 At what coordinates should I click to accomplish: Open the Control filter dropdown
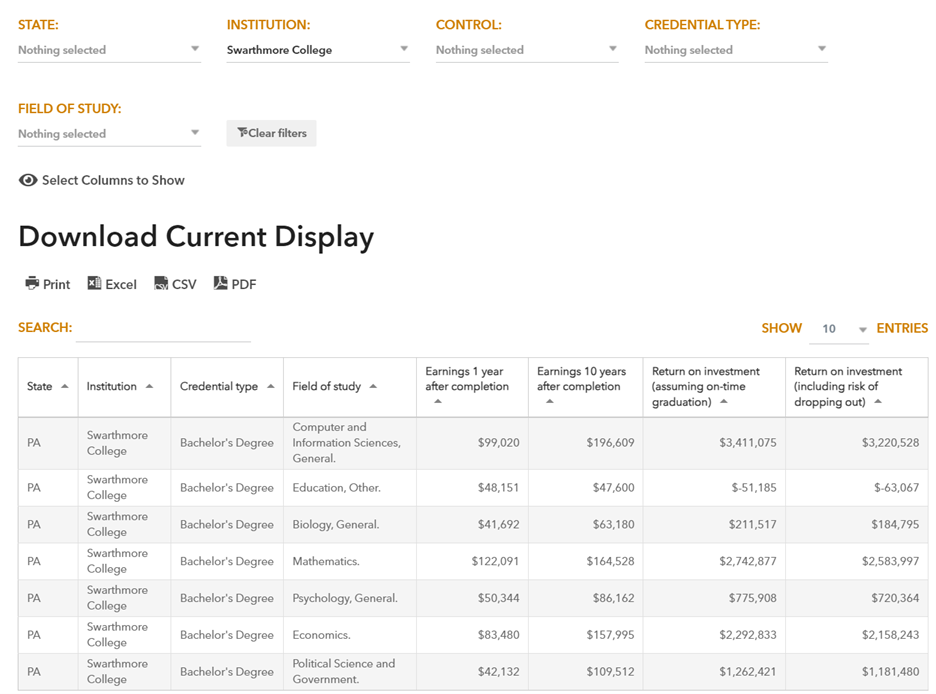[x=526, y=50]
